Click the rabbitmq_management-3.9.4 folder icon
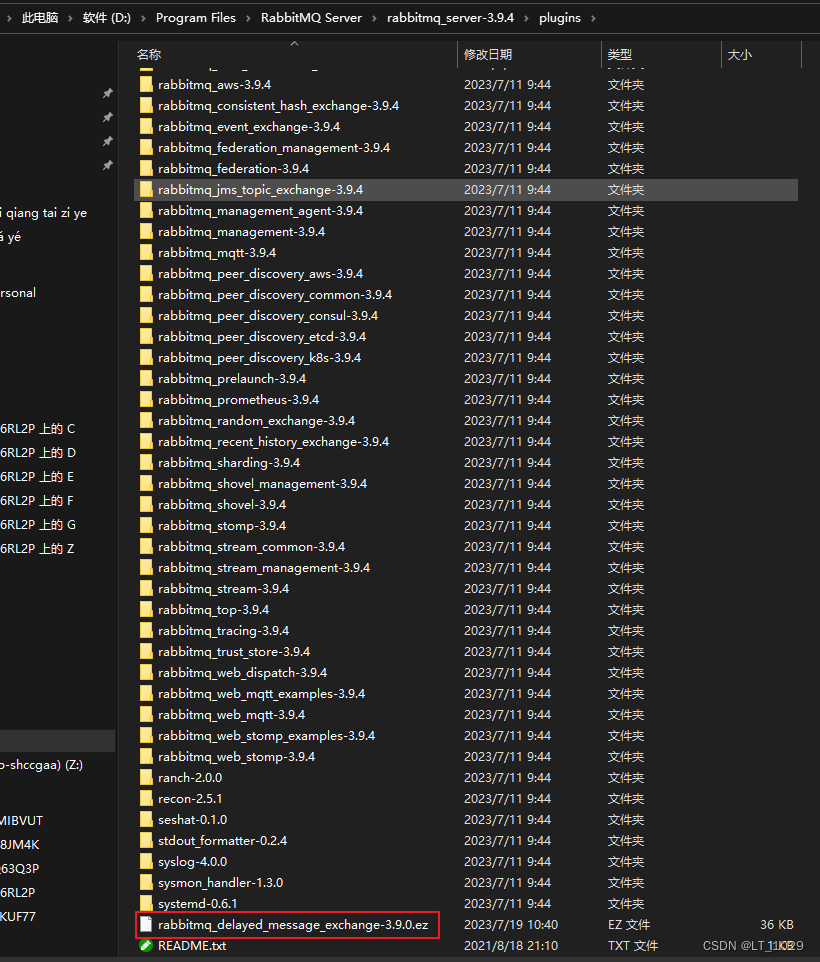820x962 pixels. tap(146, 231)
